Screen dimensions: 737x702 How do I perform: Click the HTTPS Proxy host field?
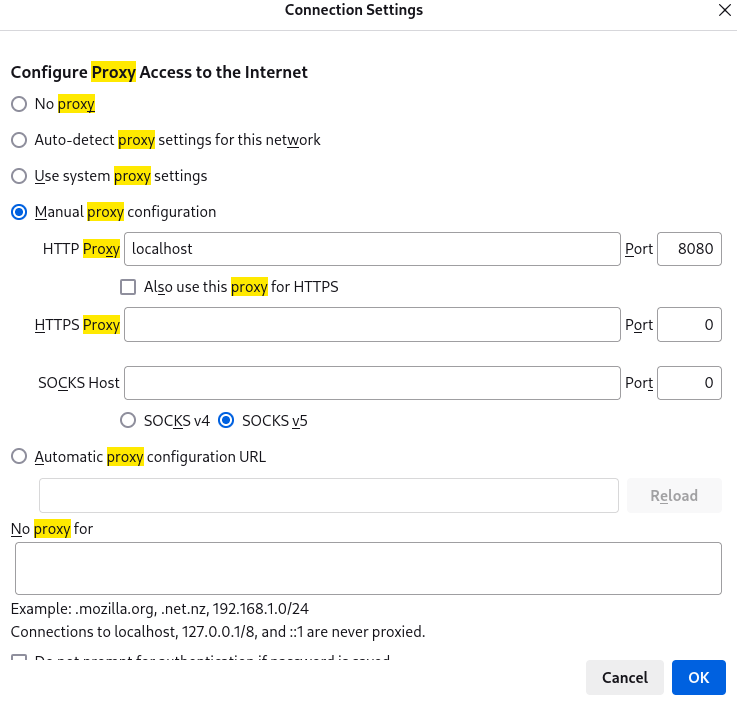coord(372,325)
